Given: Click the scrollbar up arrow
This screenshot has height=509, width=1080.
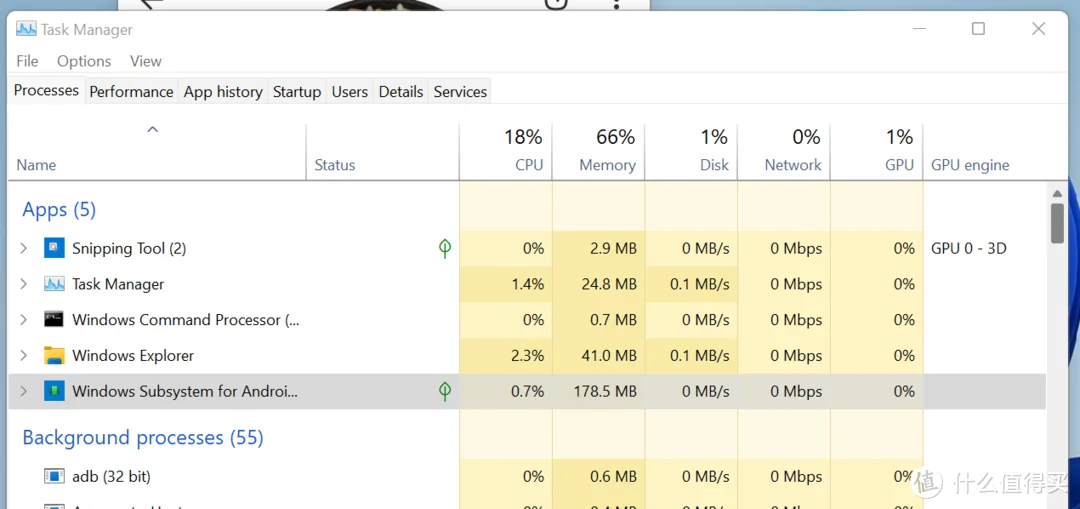Looking at the screenshot, I should click(1057, 192).
